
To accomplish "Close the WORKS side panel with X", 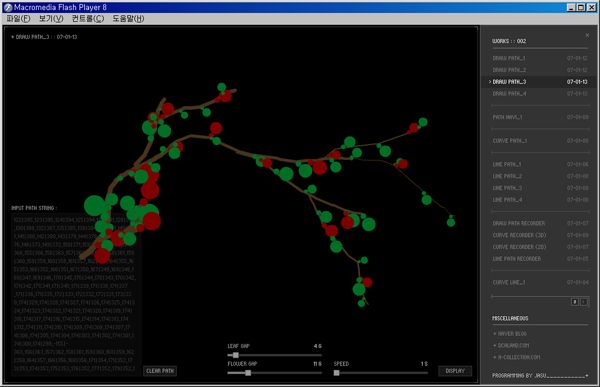I will tap(587, 35).
